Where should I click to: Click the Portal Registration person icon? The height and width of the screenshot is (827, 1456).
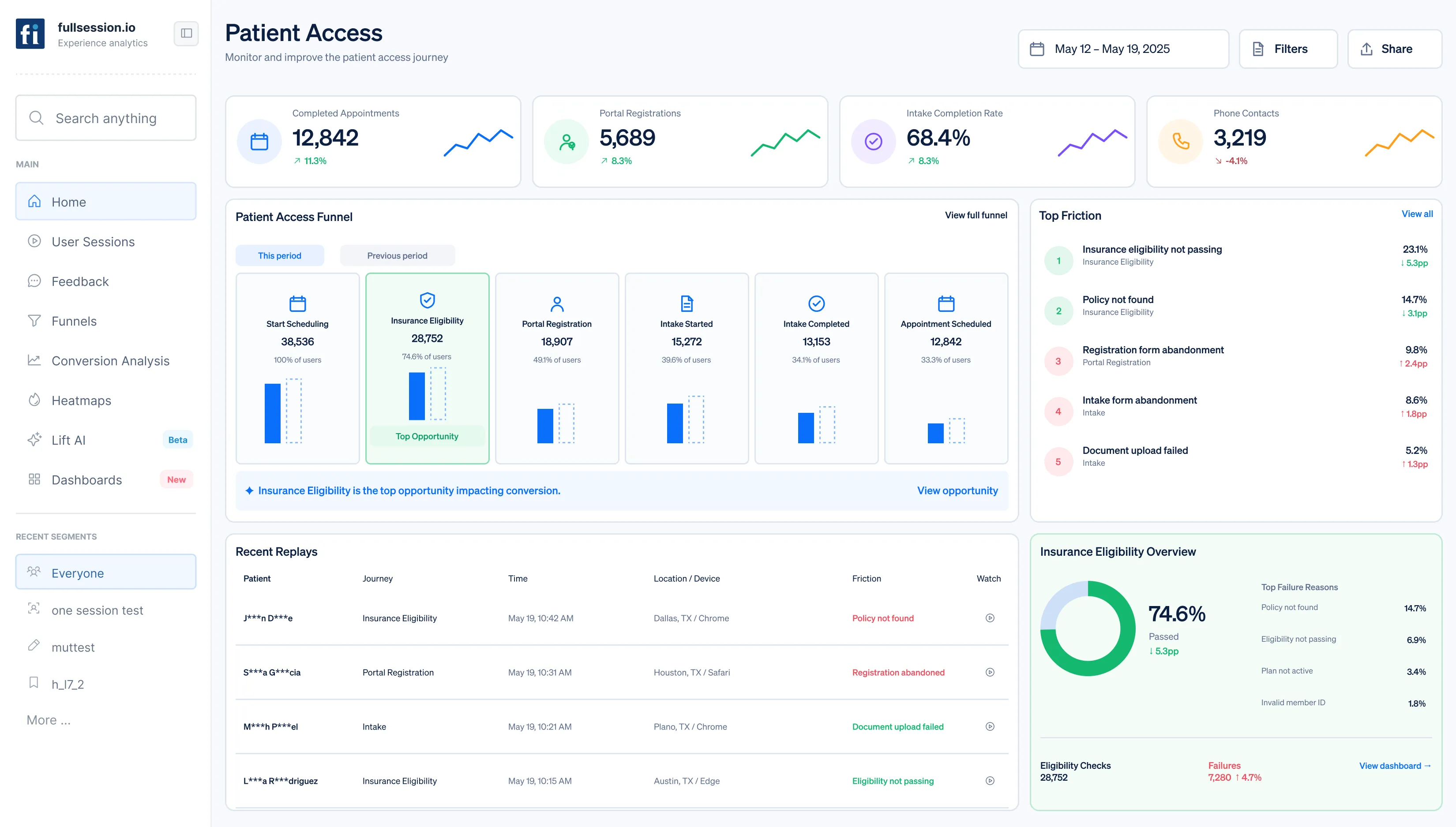coord(557,304)
